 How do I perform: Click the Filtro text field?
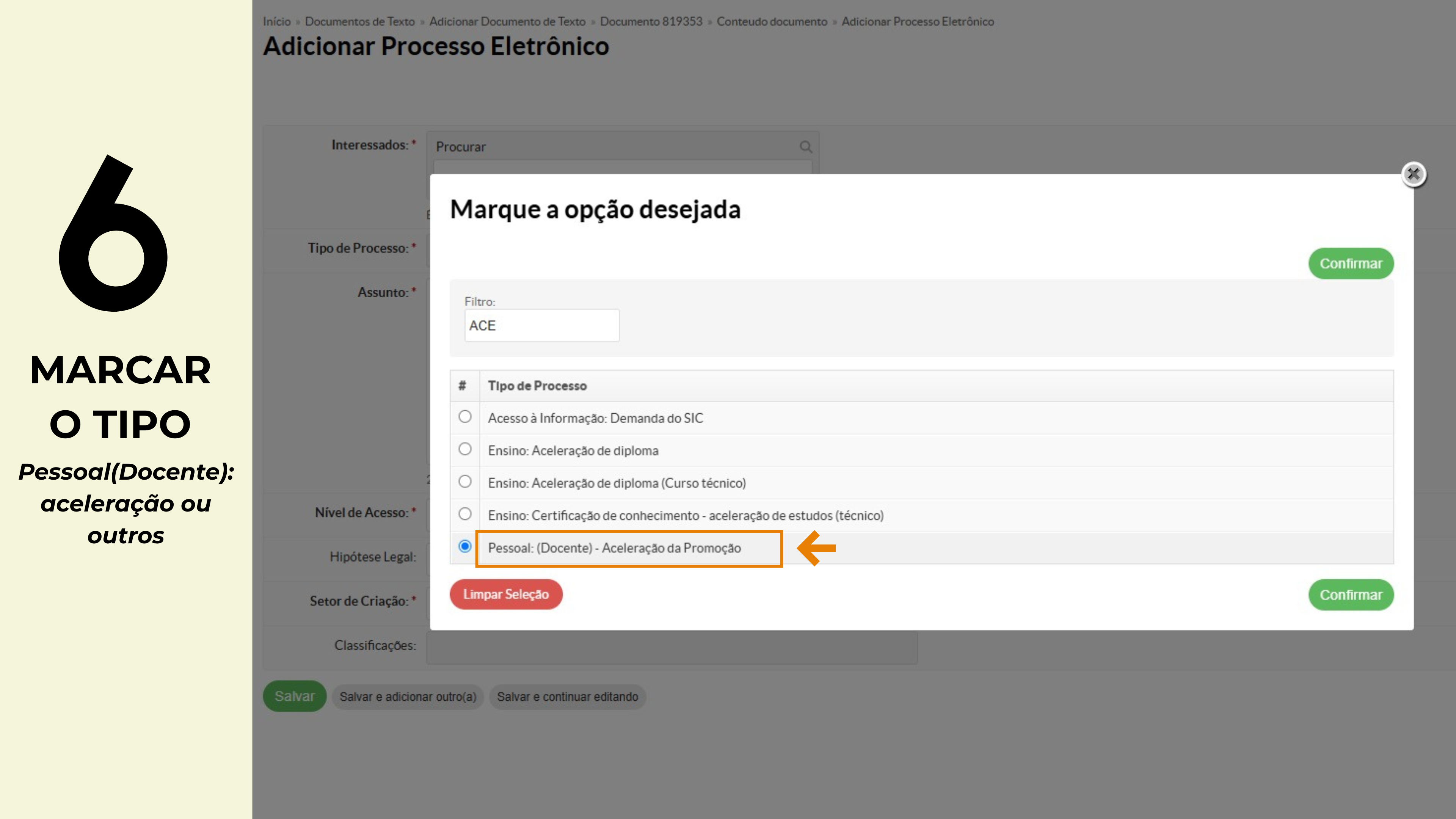[x=541, y=326]
